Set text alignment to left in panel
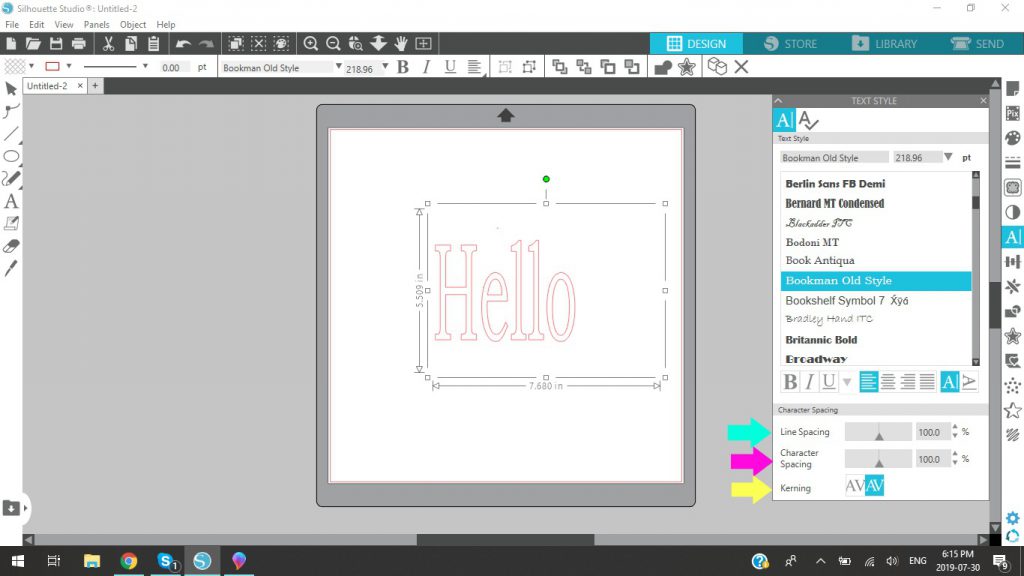This screenshot has width=1024, height=576. (869, 381)
